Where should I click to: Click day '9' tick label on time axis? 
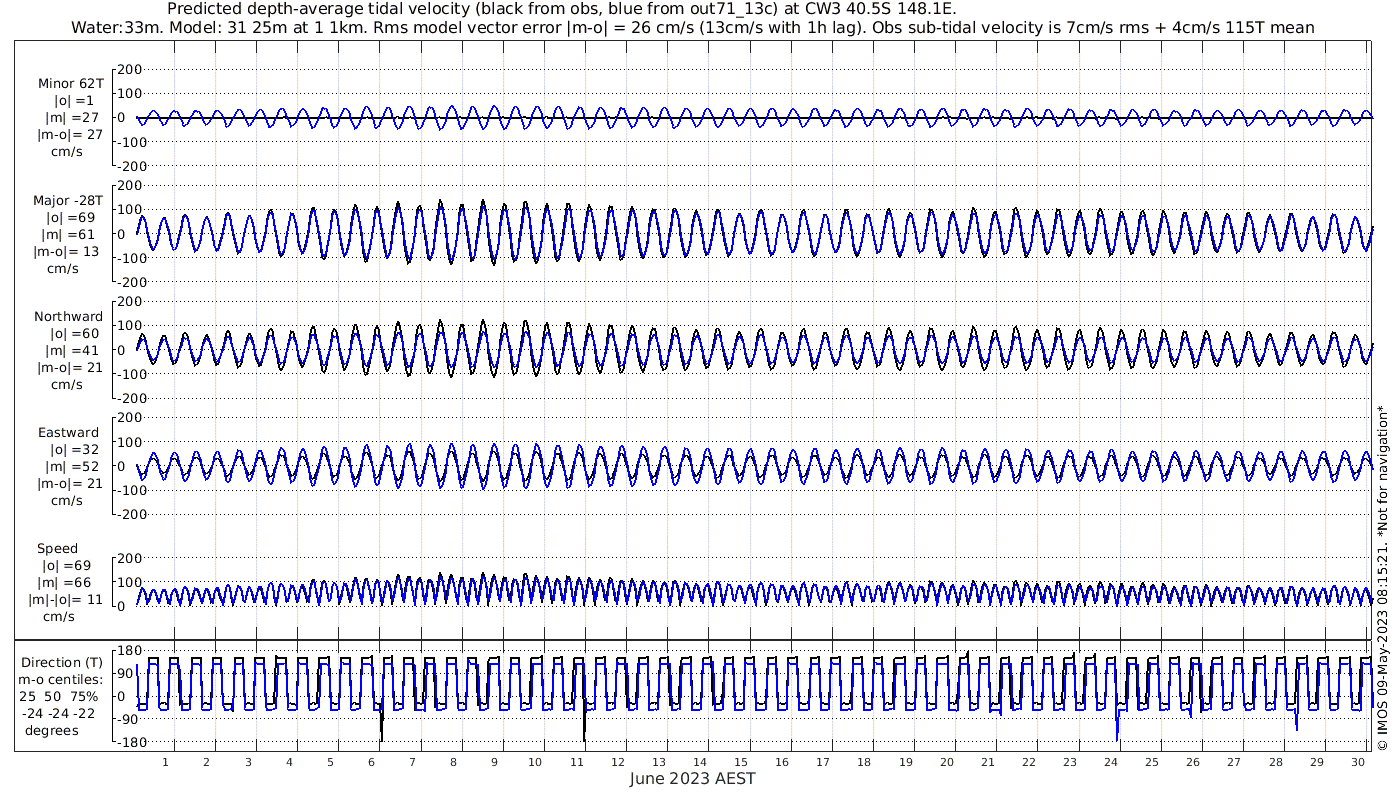pyautogui.click(x=494, y=762)
